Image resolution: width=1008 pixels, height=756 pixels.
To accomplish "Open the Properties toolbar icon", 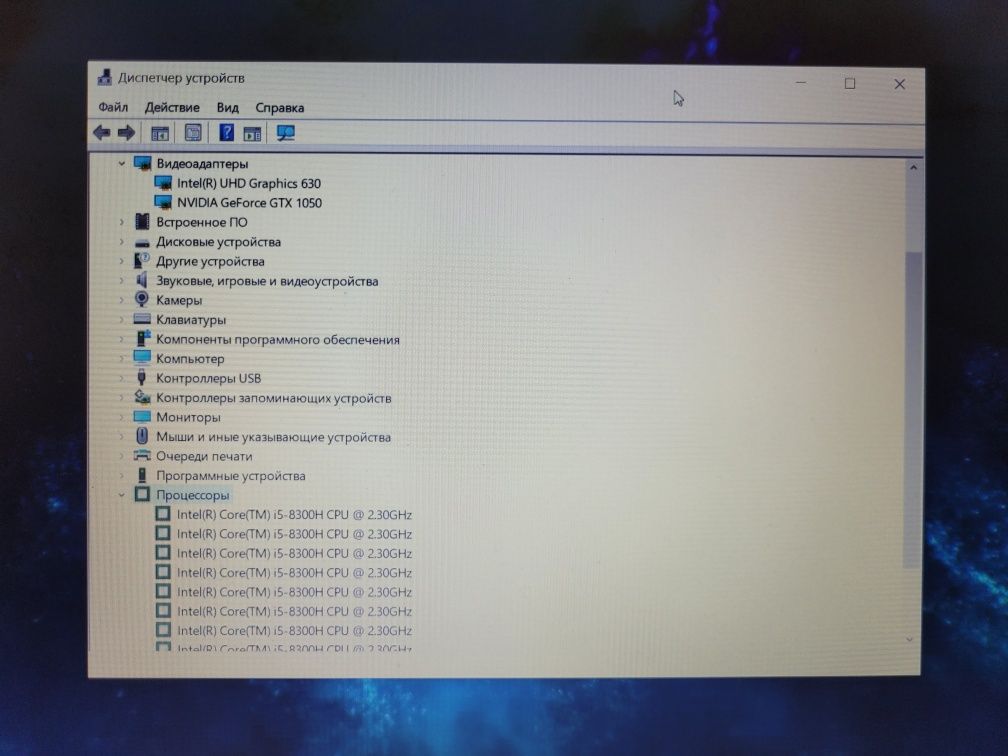I will click(x=193, y=133).
